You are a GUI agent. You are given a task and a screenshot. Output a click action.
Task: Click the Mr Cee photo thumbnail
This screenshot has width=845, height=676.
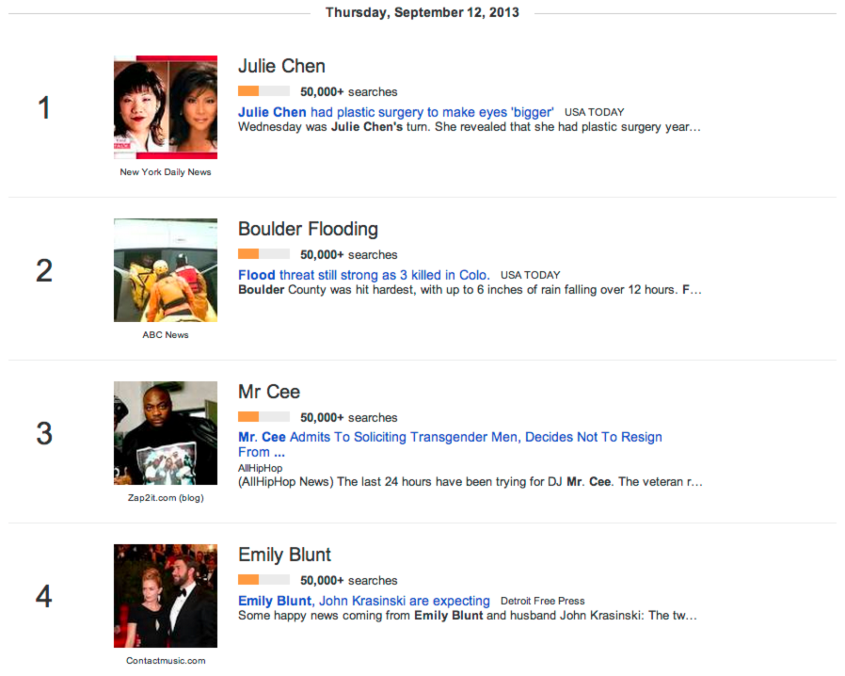(165, 433)
